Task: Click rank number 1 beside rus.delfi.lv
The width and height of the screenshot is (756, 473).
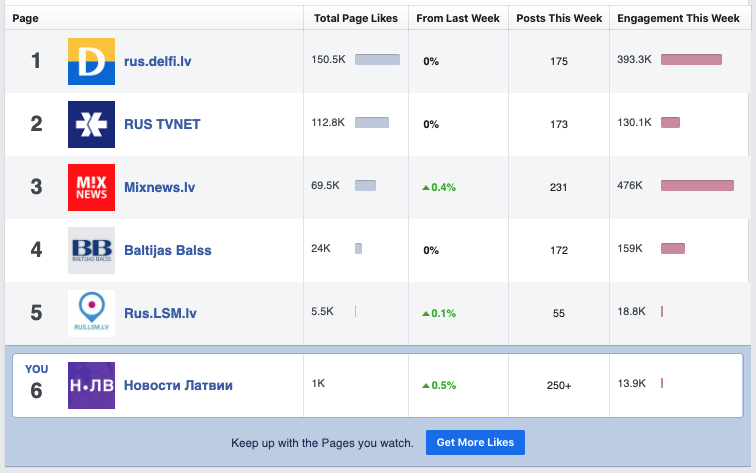Action: point(36,61)
